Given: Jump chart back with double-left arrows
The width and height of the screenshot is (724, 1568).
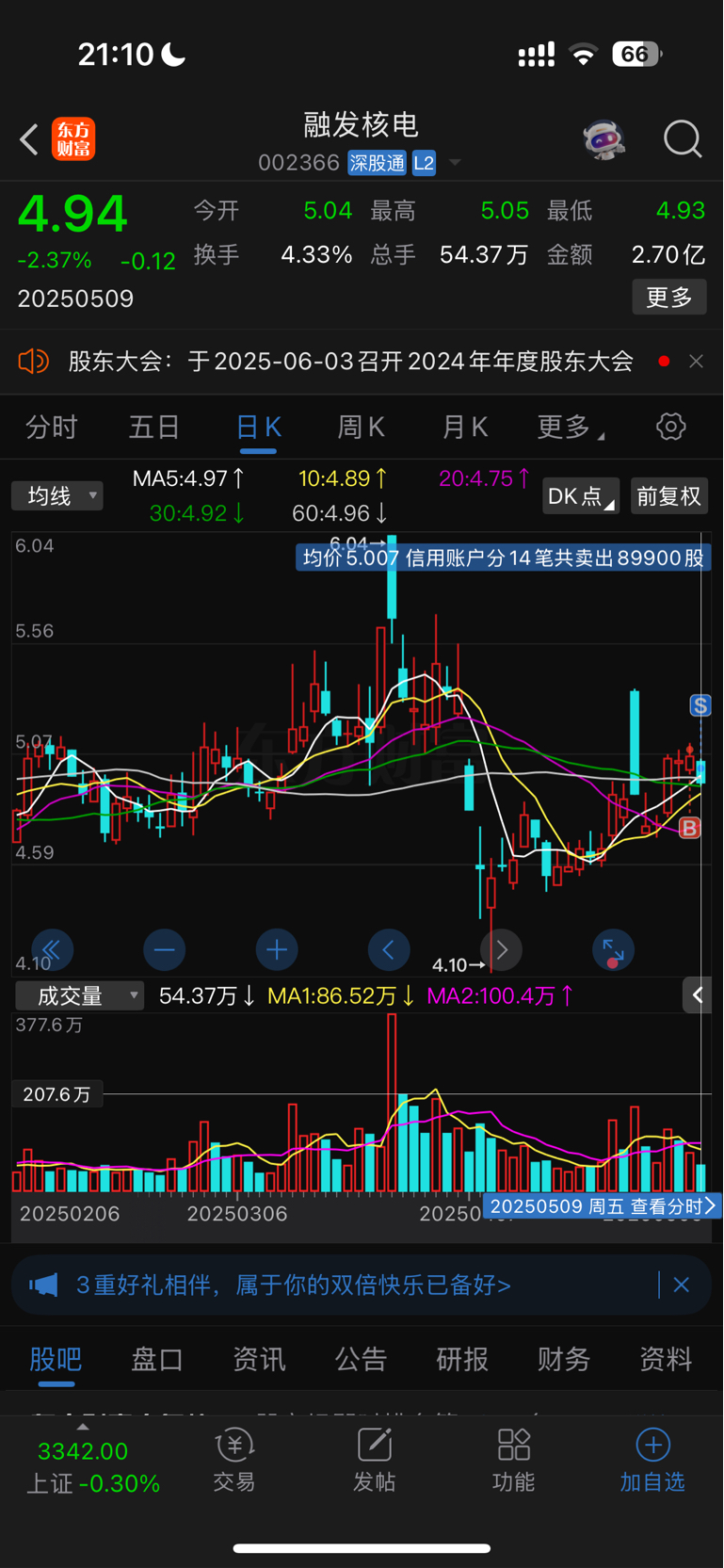Looking at the screenshot, I should click(52, 950).
